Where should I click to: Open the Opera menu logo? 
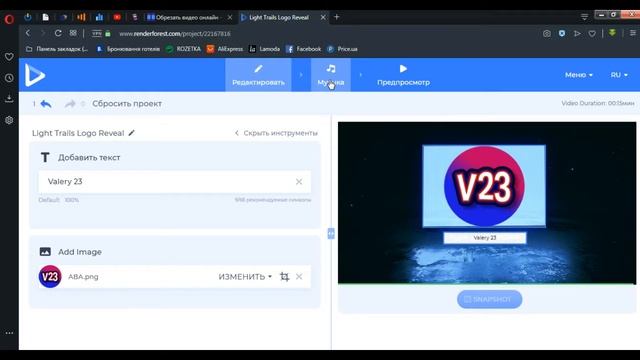tap(9, 18)
